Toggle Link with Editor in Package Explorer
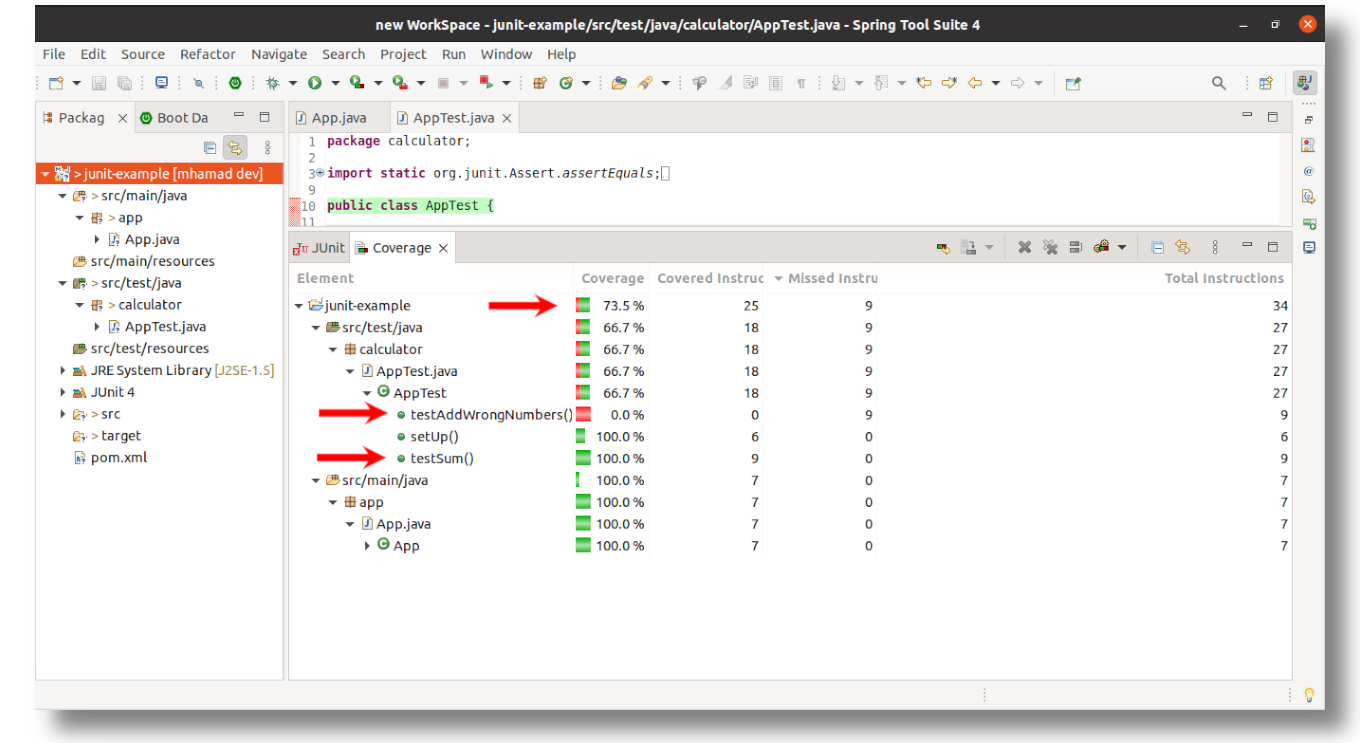This screenshot has width=1360, height=743. tap(235, 148)
